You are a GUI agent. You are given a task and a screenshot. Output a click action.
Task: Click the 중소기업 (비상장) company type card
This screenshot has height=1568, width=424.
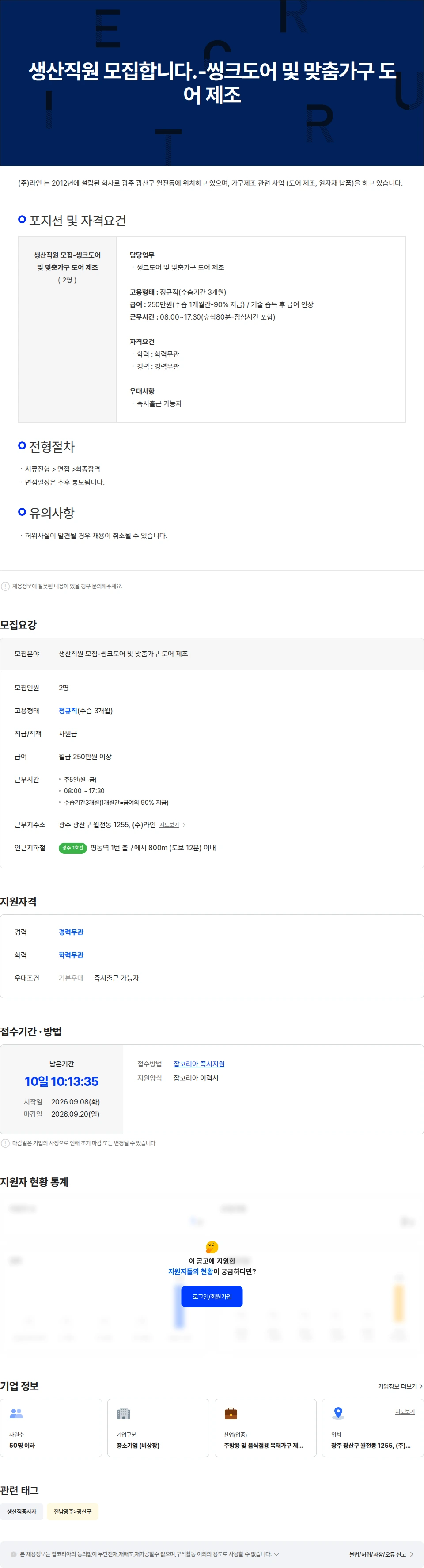[158, 1427]
